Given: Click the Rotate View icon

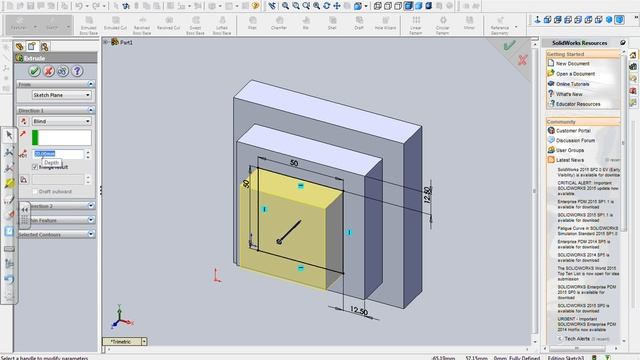Looking at the screenshot, I should coord(327,6).
